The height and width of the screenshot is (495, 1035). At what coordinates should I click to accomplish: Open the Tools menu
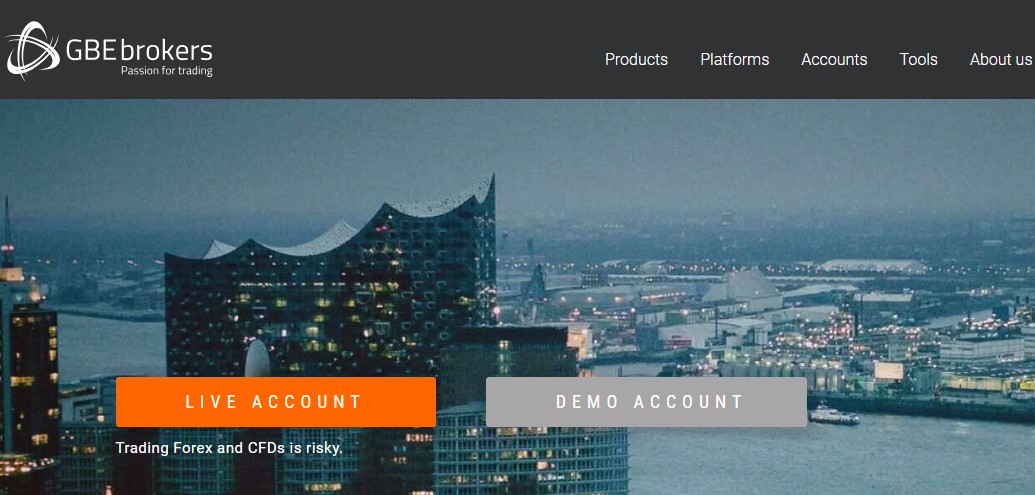coord(918,59)
